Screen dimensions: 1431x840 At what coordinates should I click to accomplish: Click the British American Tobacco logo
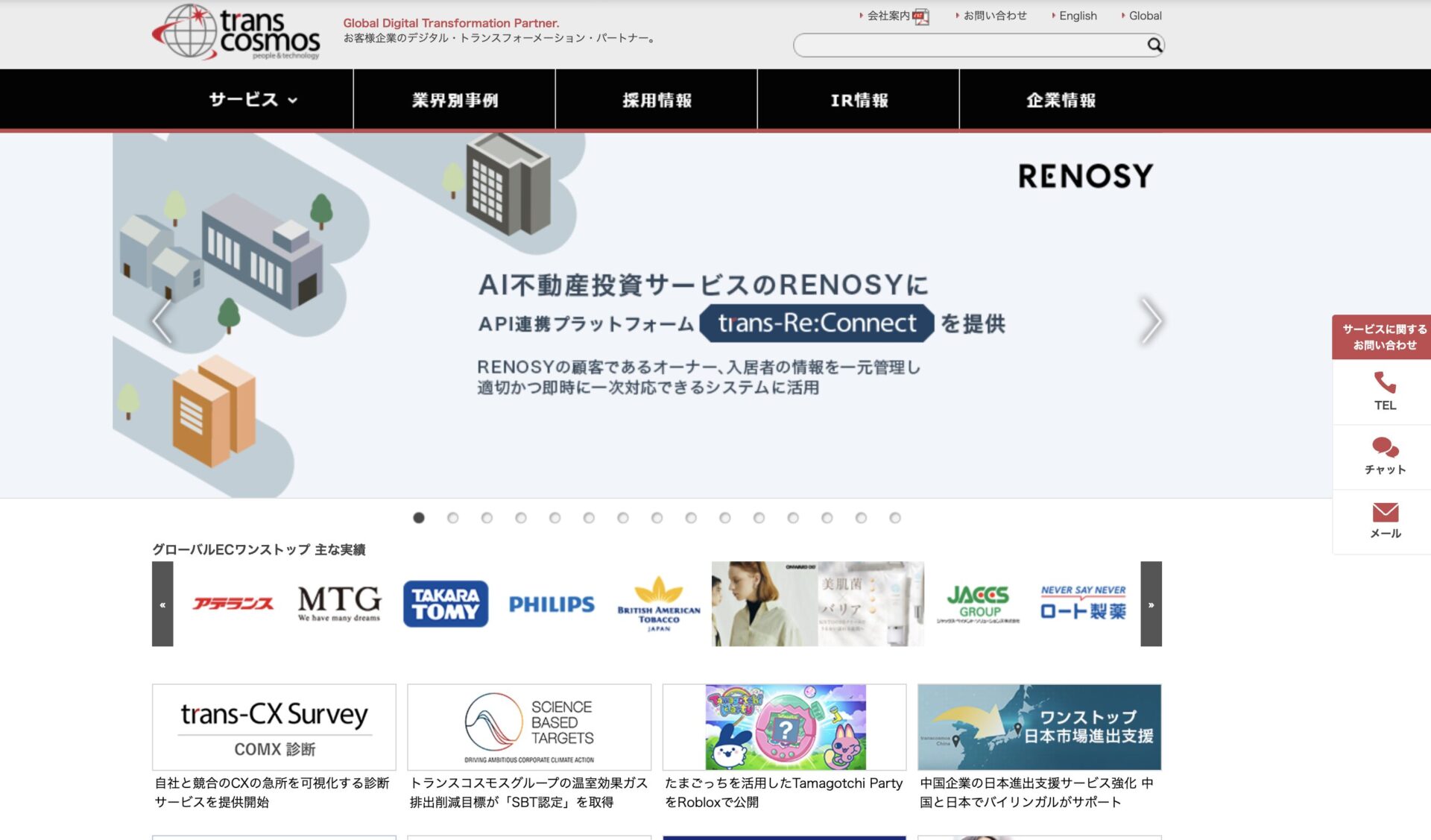659,604
